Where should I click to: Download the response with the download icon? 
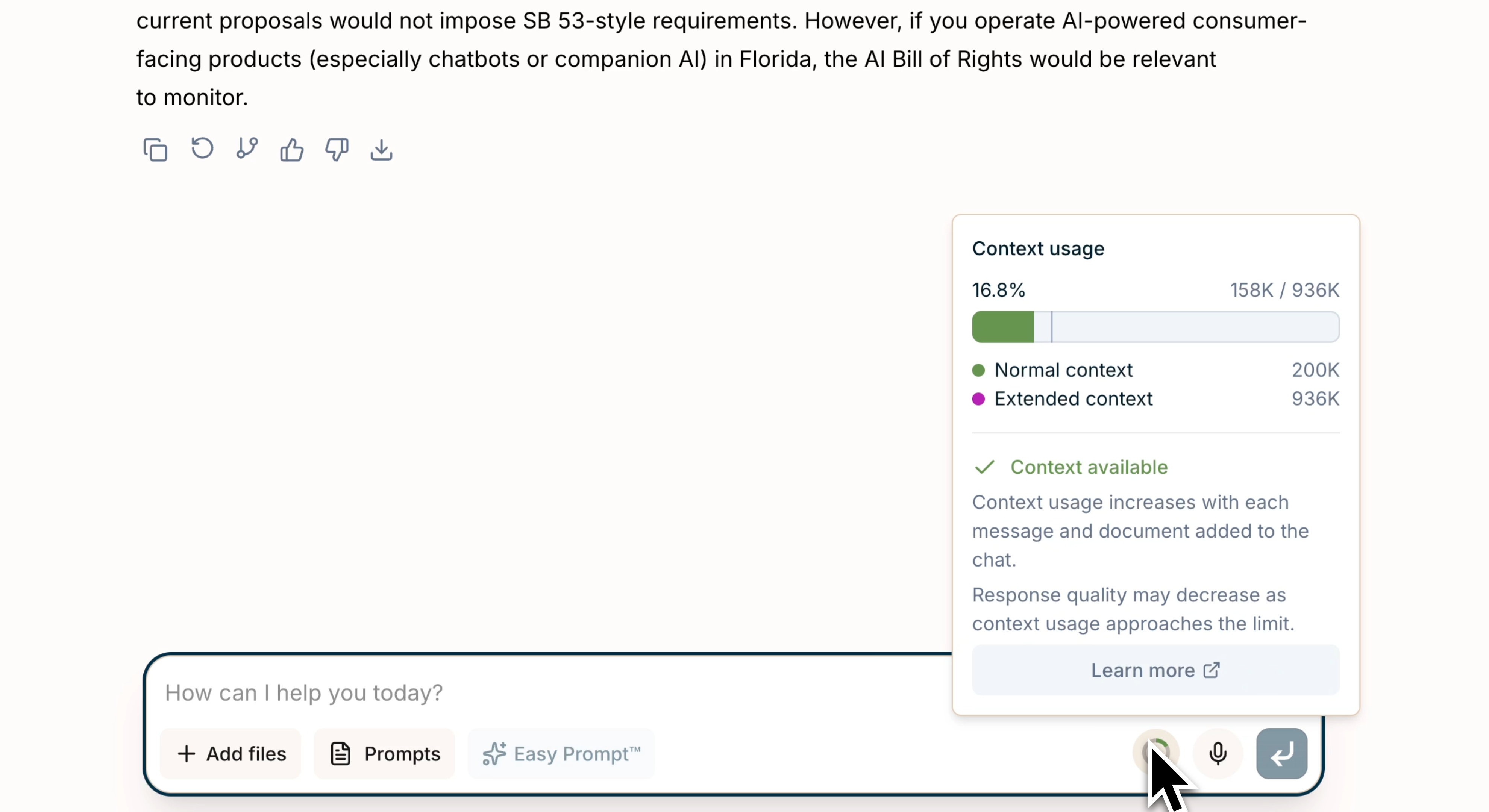[382, 150]
